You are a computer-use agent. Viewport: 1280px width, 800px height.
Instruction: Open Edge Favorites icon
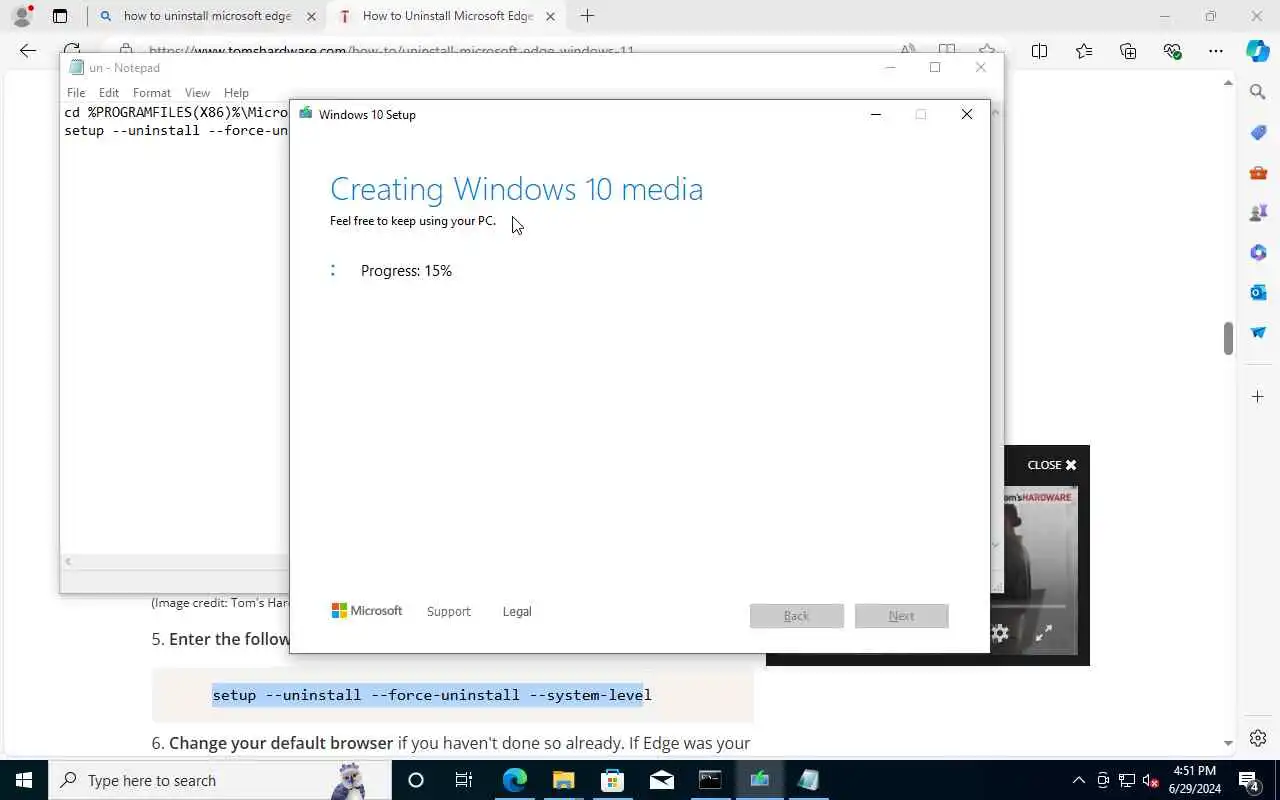(1084, 51)
